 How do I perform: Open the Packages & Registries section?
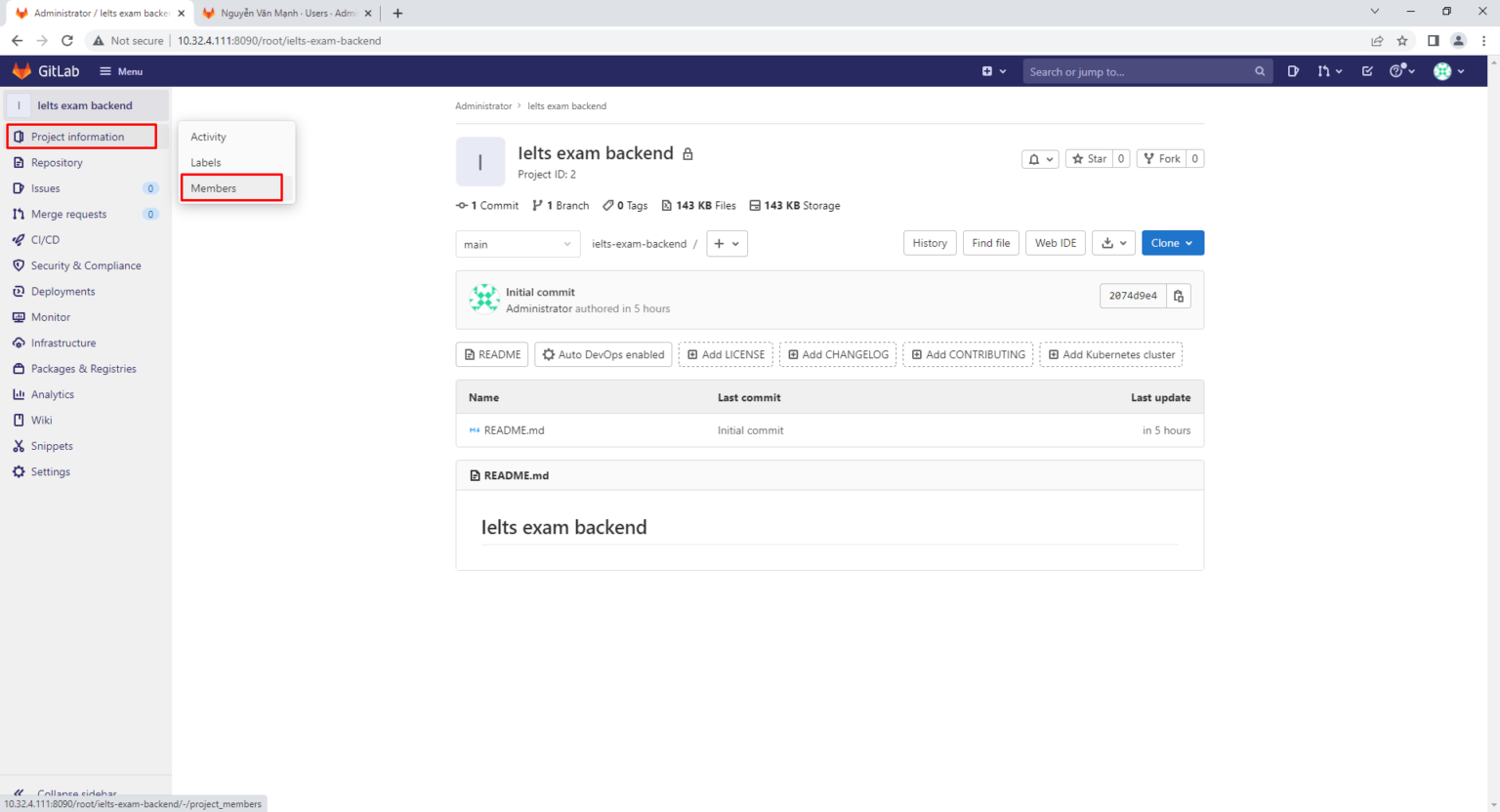(82, 368)
